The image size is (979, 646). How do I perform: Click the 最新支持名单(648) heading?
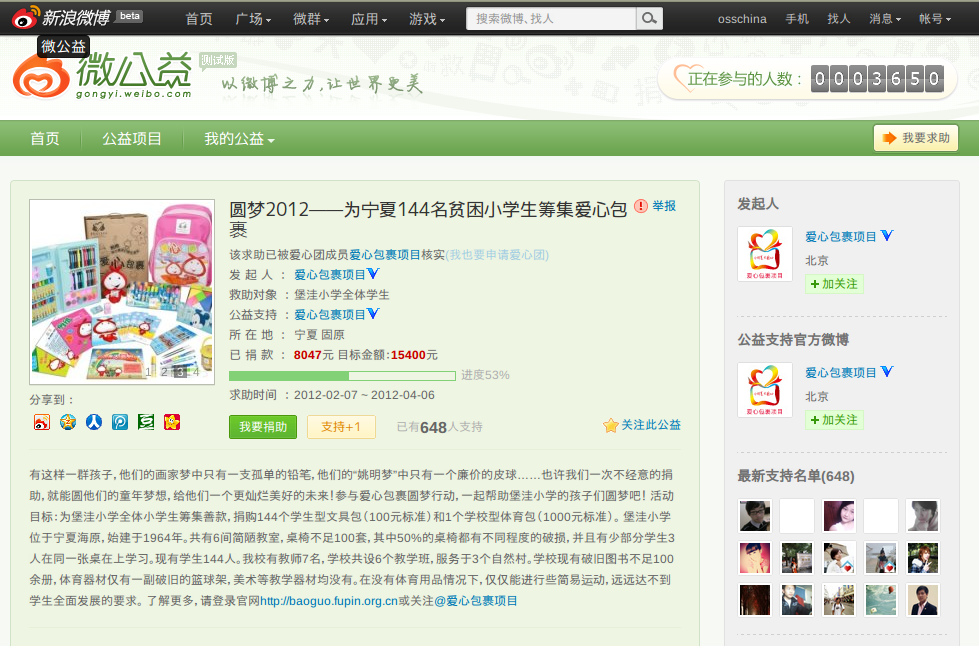click(x=795, y=476)
